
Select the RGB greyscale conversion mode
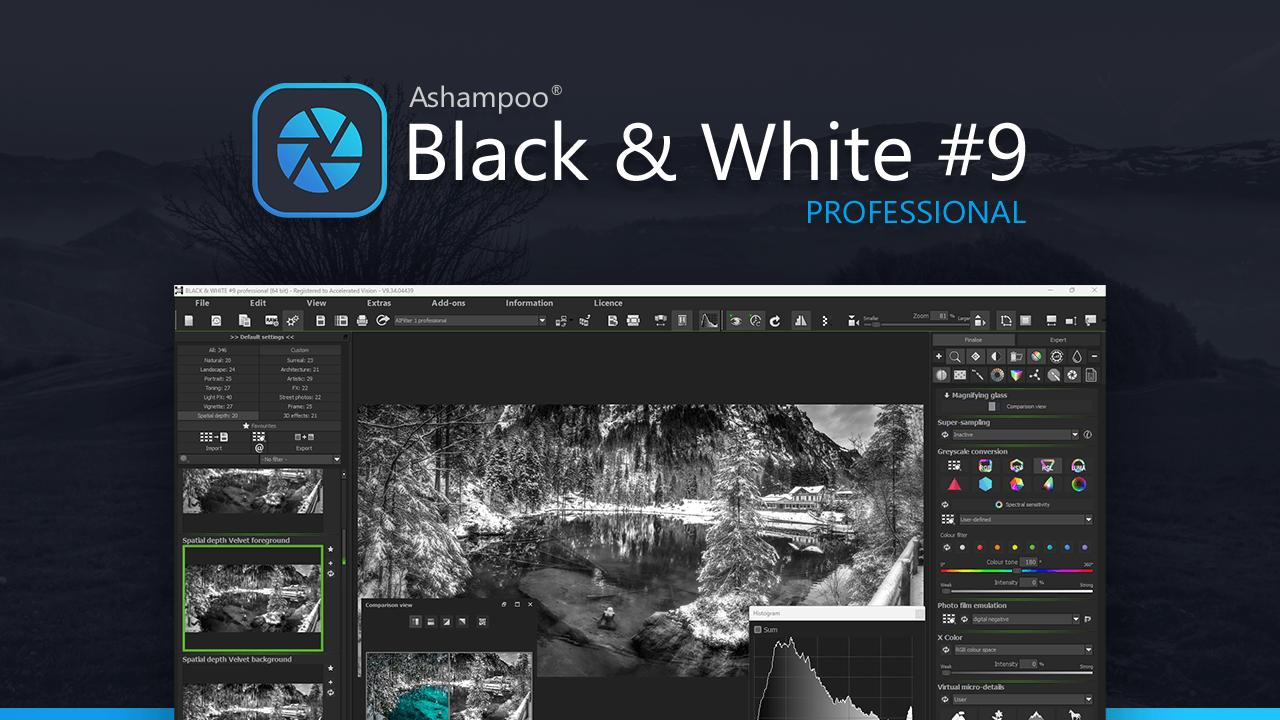click(x=985, y=465)
